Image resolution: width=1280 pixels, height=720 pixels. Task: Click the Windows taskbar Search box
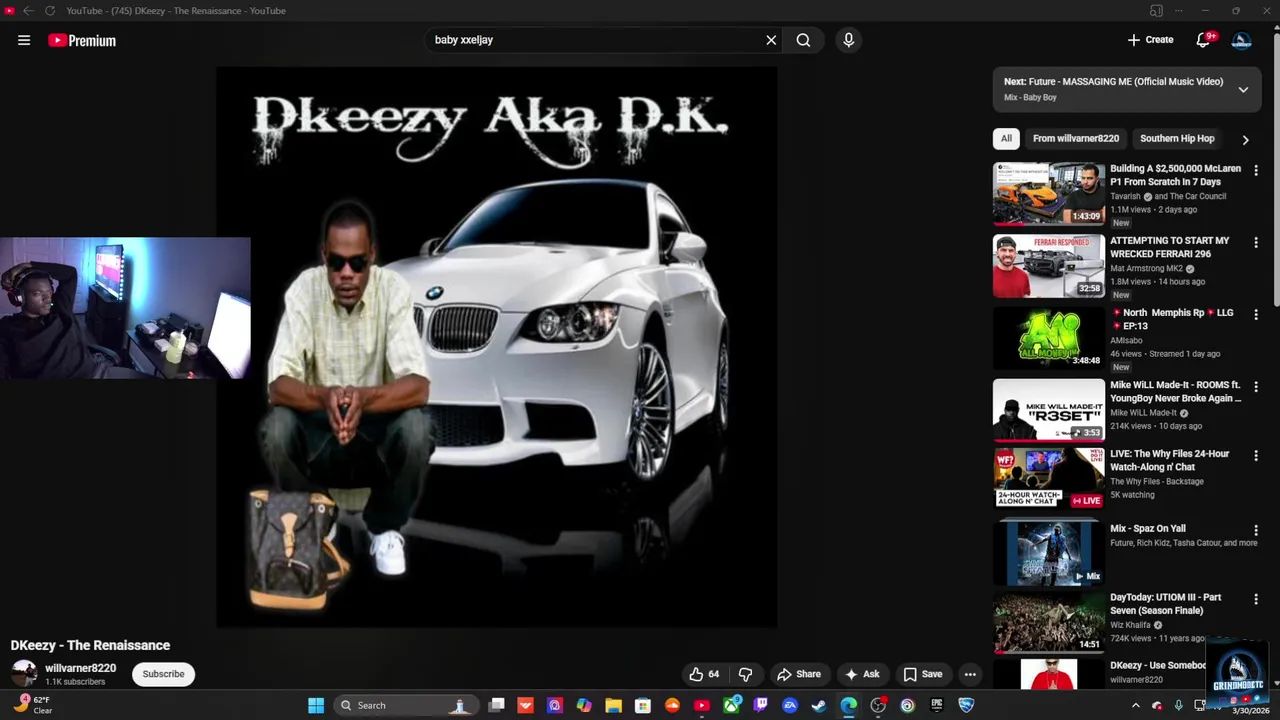pos(404,706)
